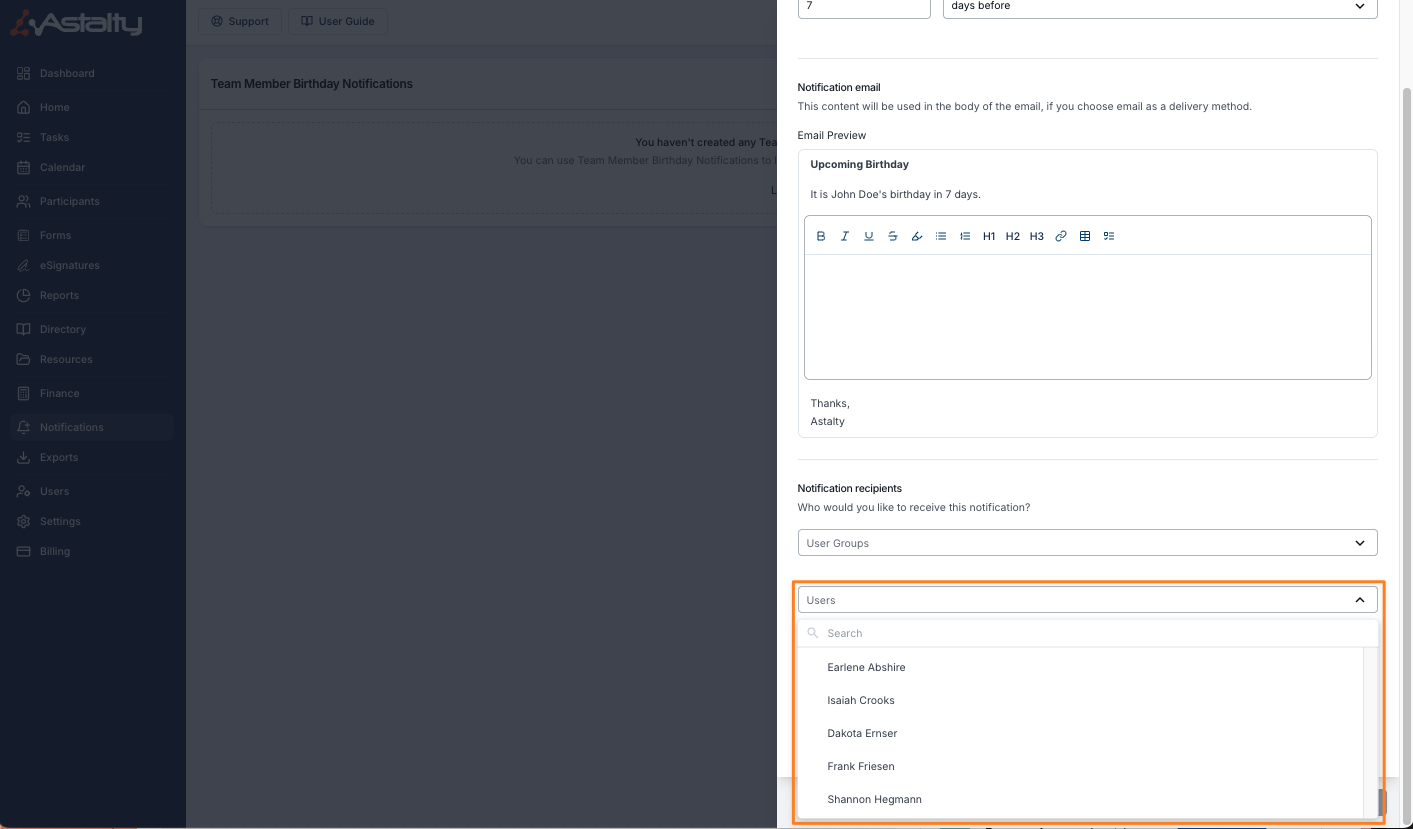Viewport: 1413px width, 829px height.
Task: Click into the email body text area
Action: coord(1087,316)
